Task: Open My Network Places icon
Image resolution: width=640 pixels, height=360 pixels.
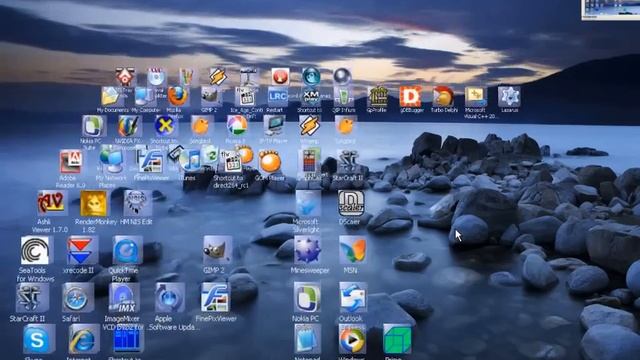Action: pyautogui.click(x=111, y=160)
